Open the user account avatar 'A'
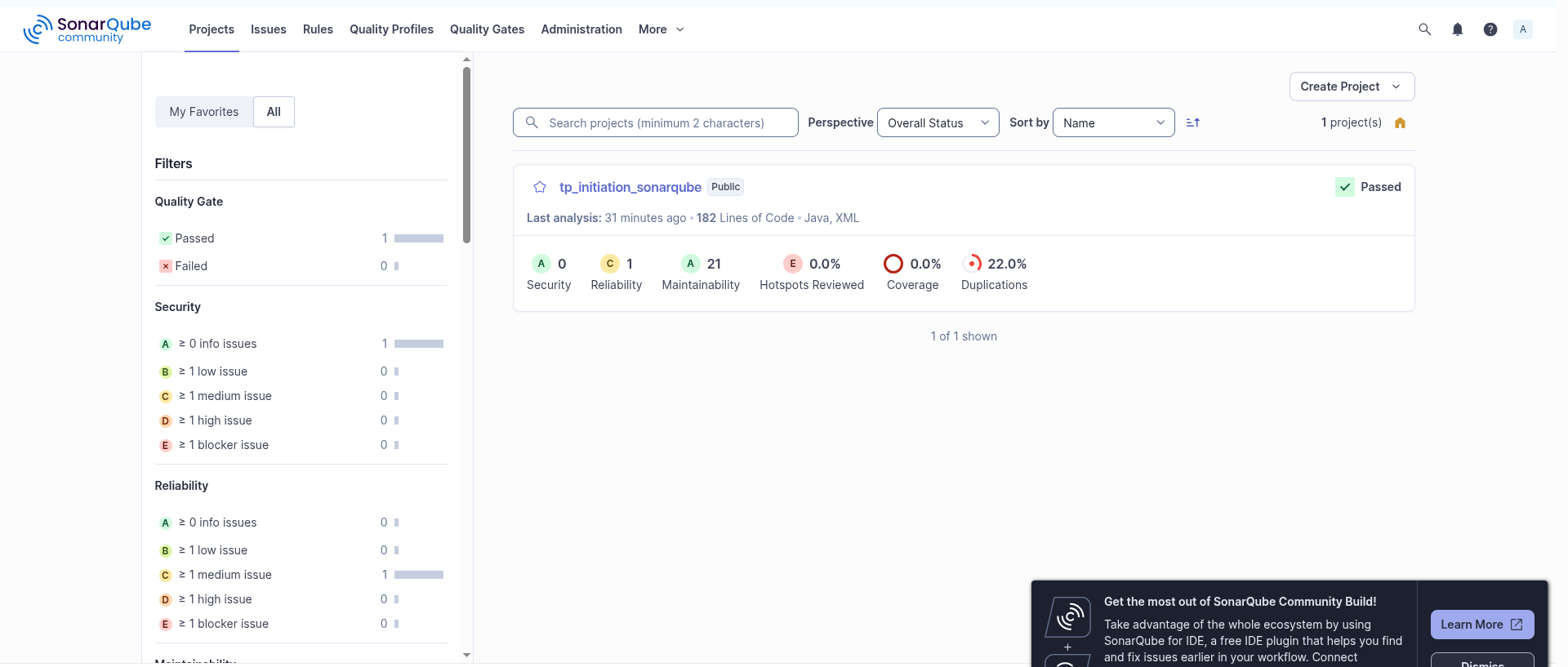The image size is (1568, 667). pos(1523,29)
